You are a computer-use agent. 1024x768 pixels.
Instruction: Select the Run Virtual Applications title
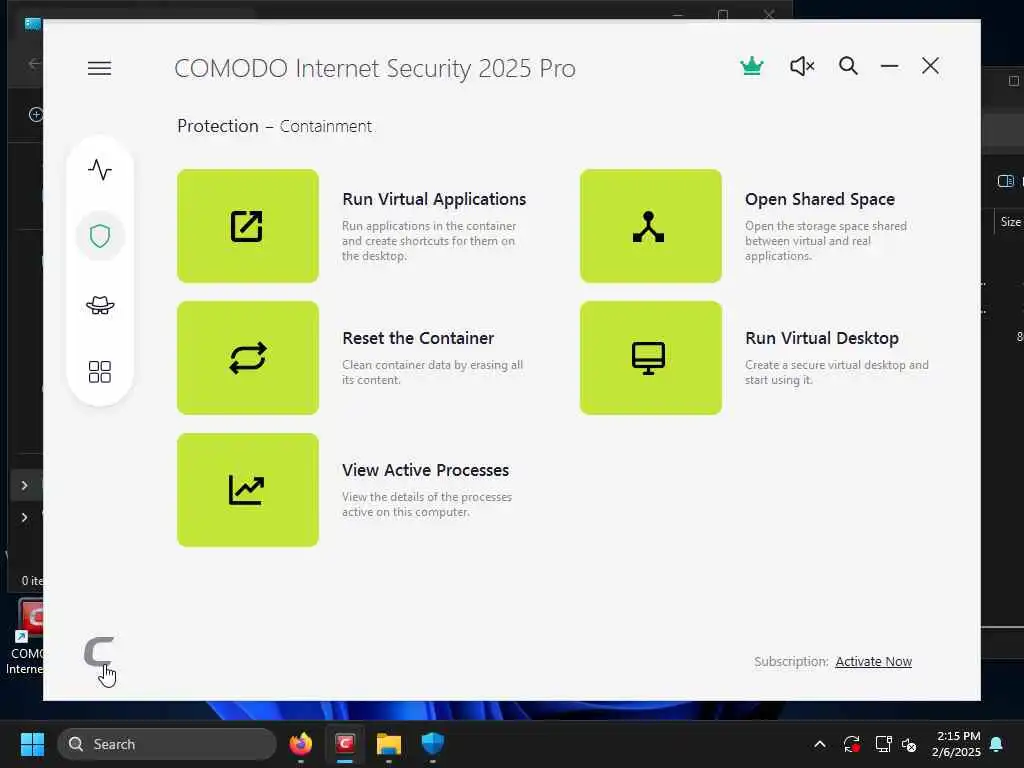tap(434, 199)
